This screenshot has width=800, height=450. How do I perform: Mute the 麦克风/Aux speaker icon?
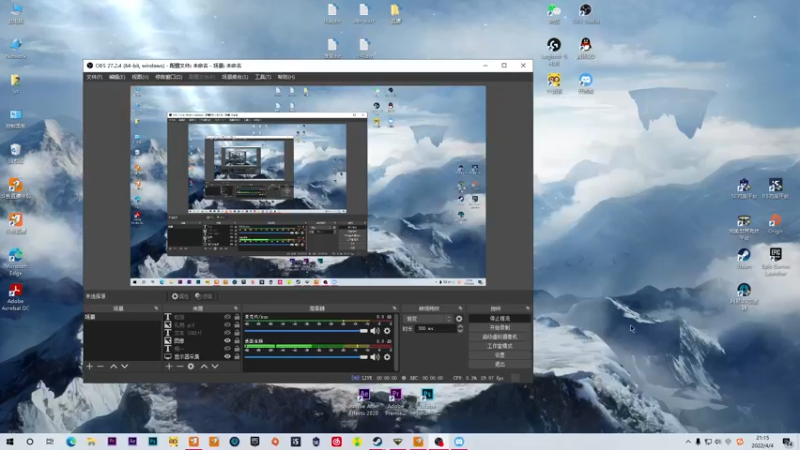pos(375,331)
